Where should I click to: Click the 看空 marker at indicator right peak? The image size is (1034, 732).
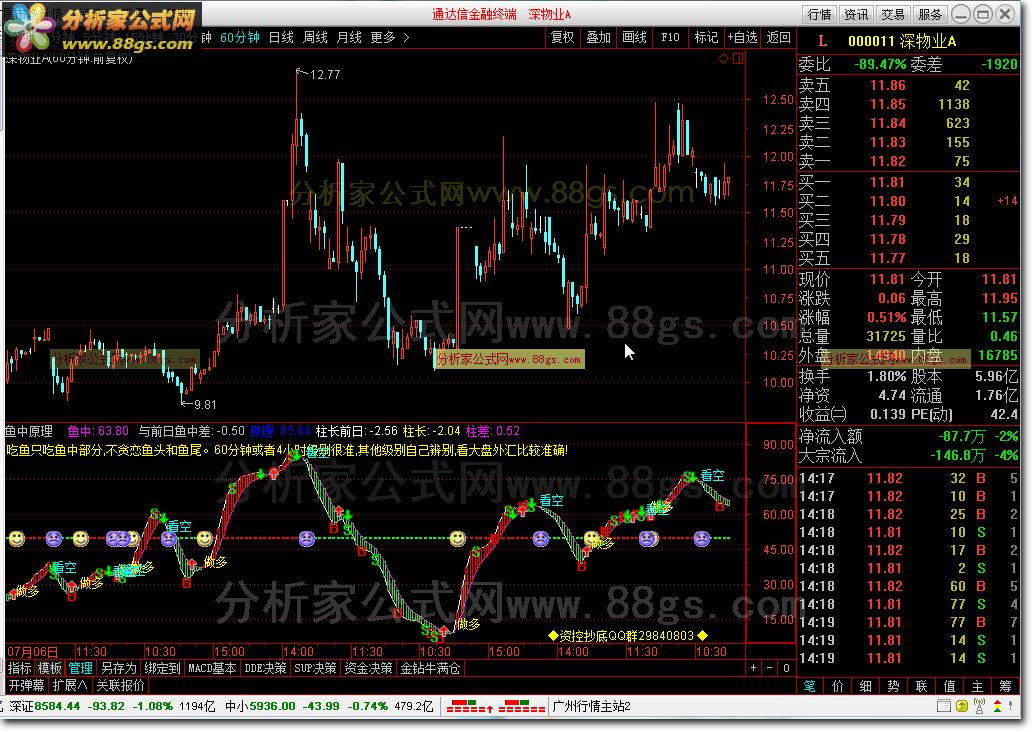click(712, 475)
